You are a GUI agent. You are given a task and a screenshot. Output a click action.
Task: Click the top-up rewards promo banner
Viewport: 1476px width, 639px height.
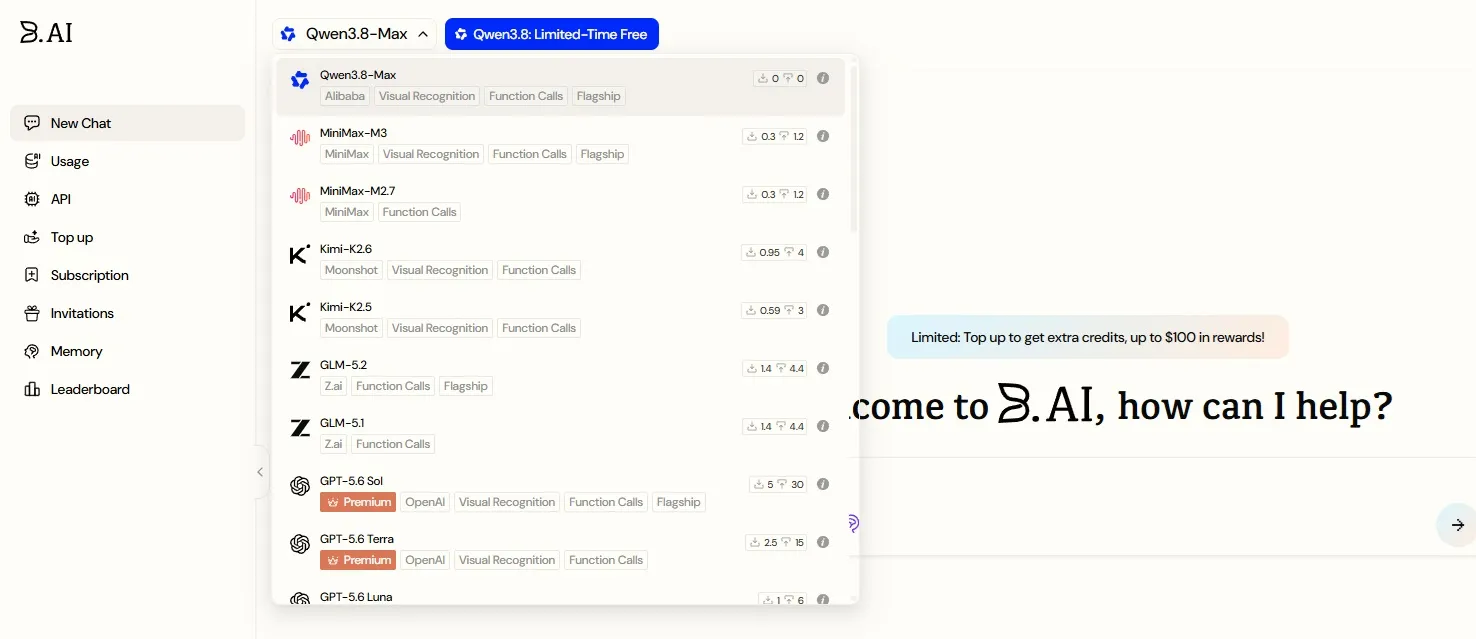click(1088, 337)
